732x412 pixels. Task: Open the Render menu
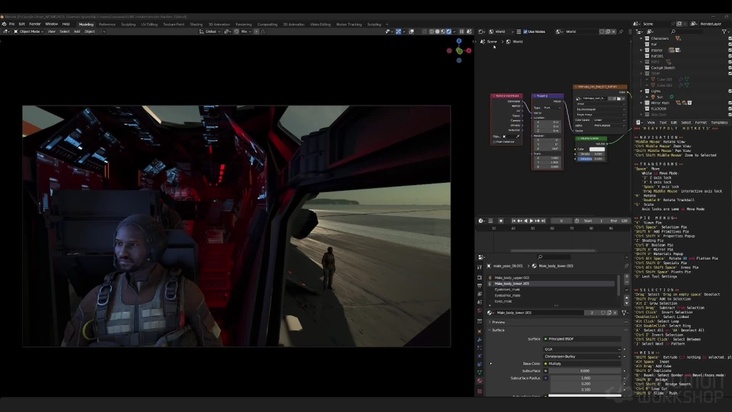[35, 24]
